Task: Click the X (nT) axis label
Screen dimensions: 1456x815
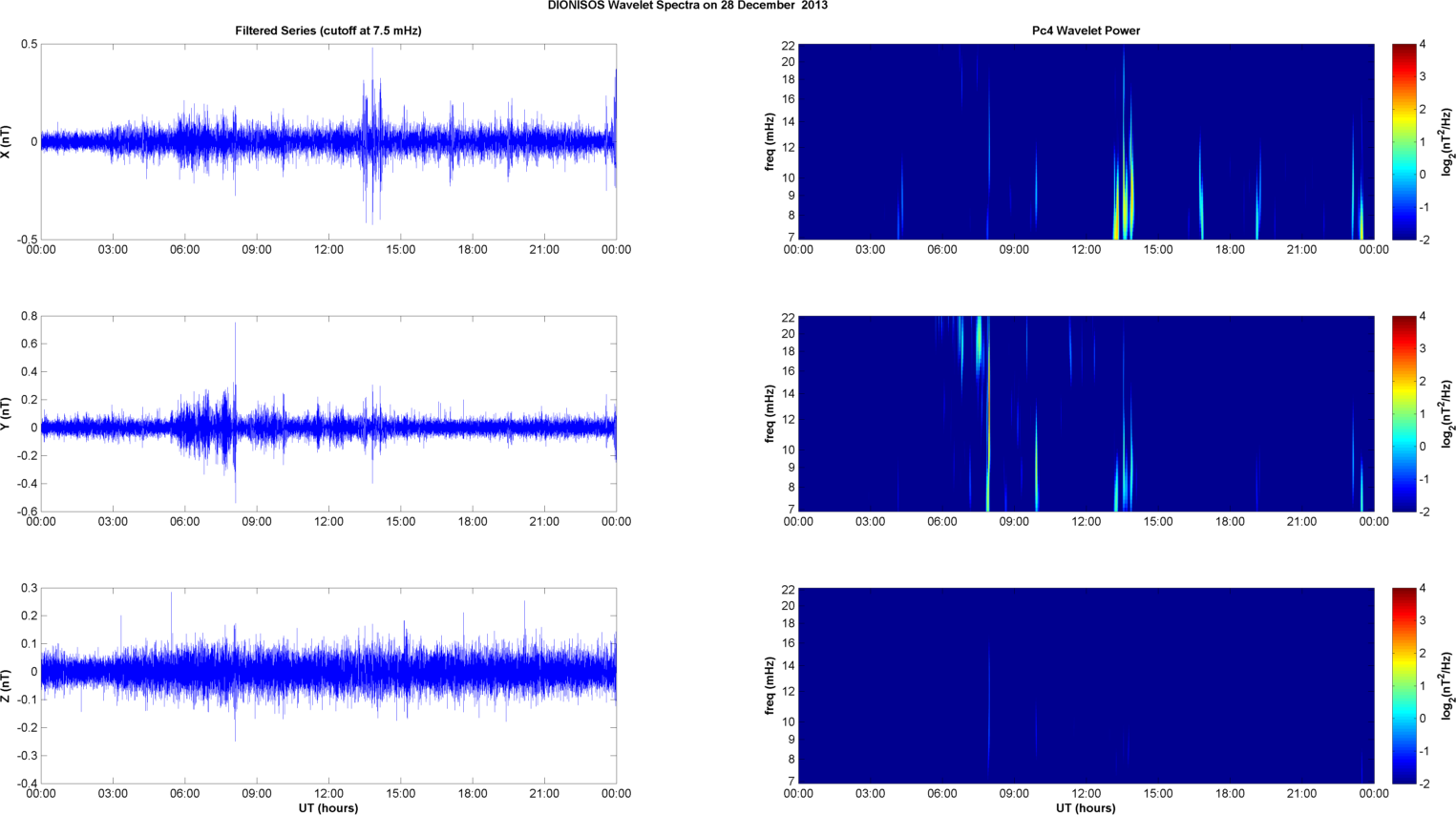Action: pyautogui.click(x=7, y=142)
